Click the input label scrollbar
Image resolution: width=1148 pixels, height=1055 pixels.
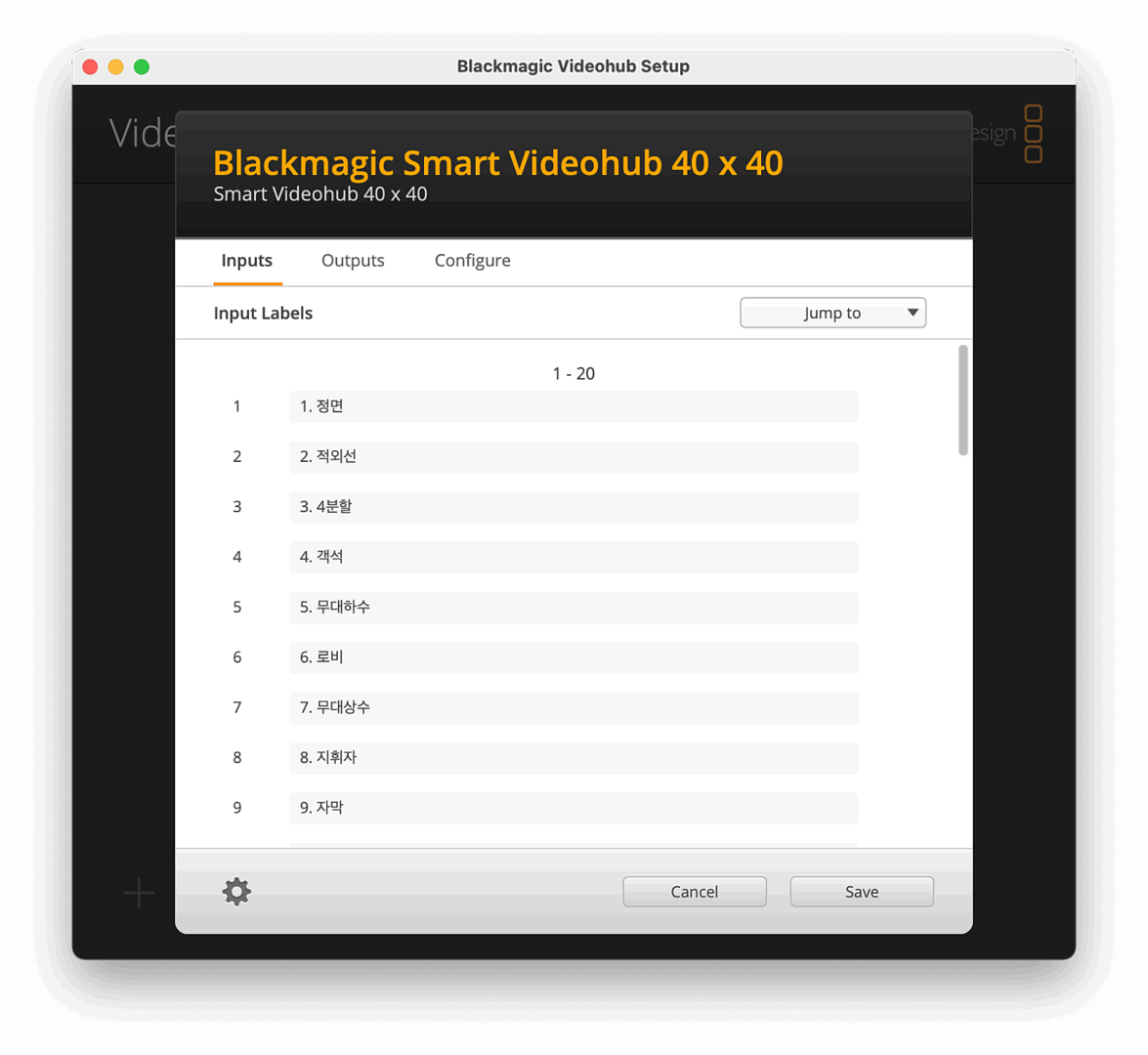[962, 400]
